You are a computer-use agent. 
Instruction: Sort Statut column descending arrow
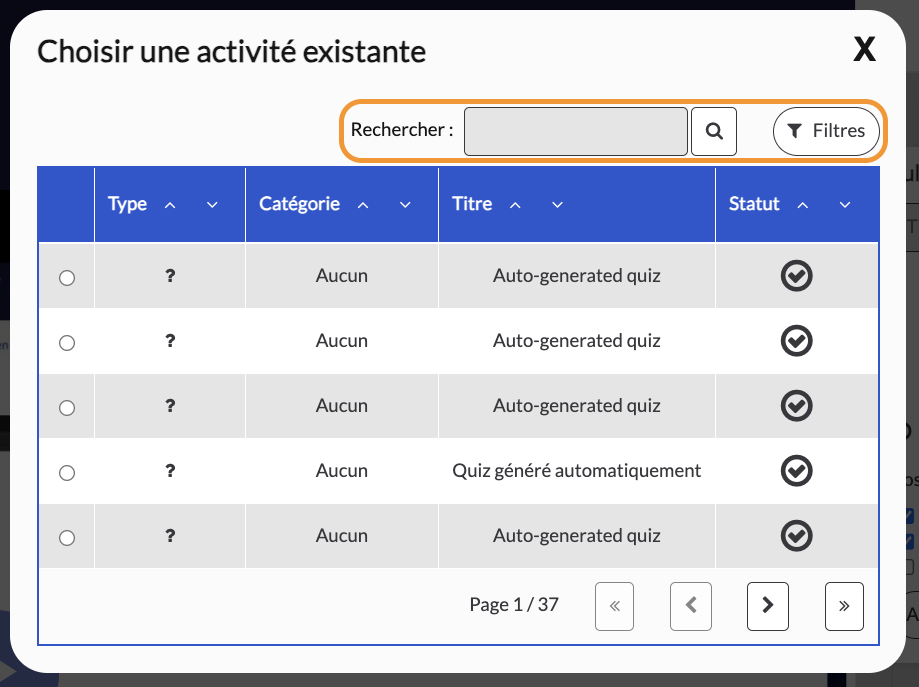coord(845,205)
